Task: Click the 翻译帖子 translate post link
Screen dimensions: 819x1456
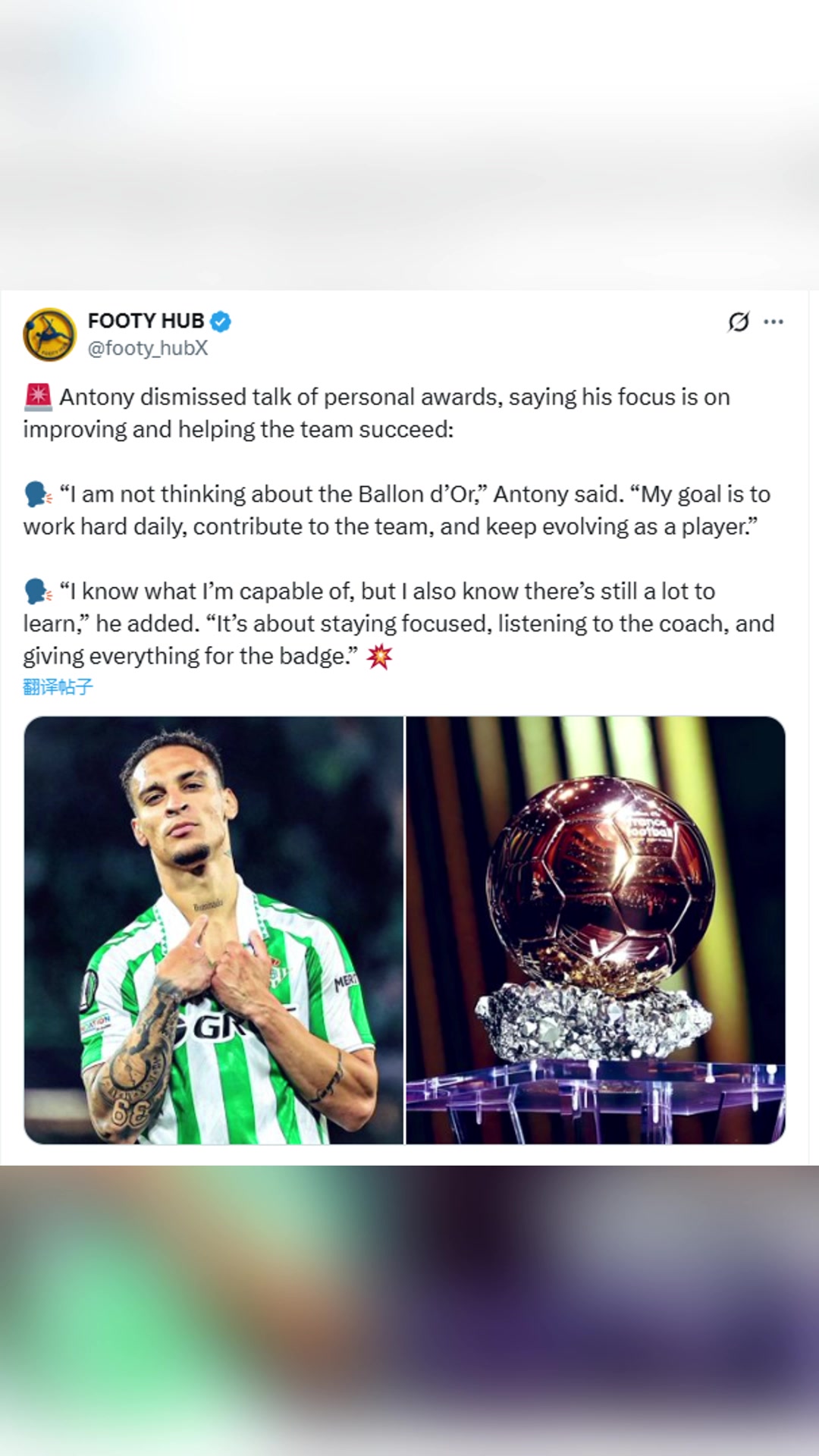Action: click(58, 687)
